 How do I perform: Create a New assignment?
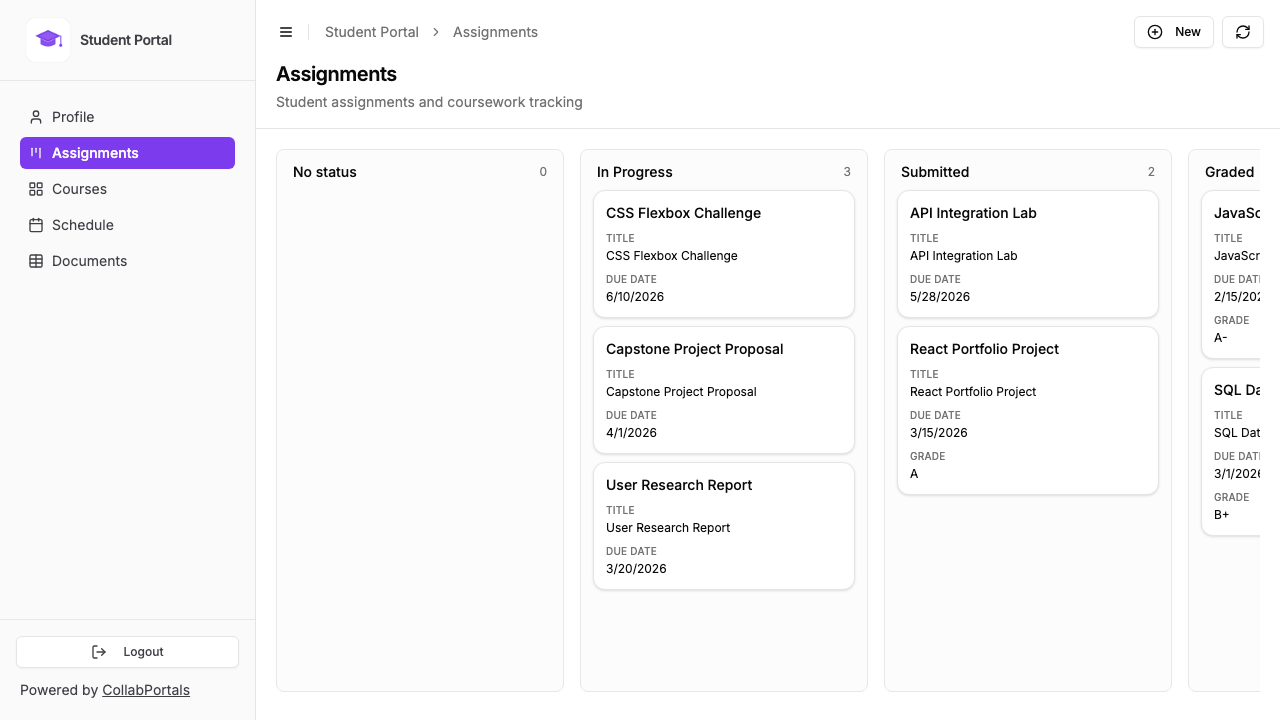click(x=1174, y=32)
